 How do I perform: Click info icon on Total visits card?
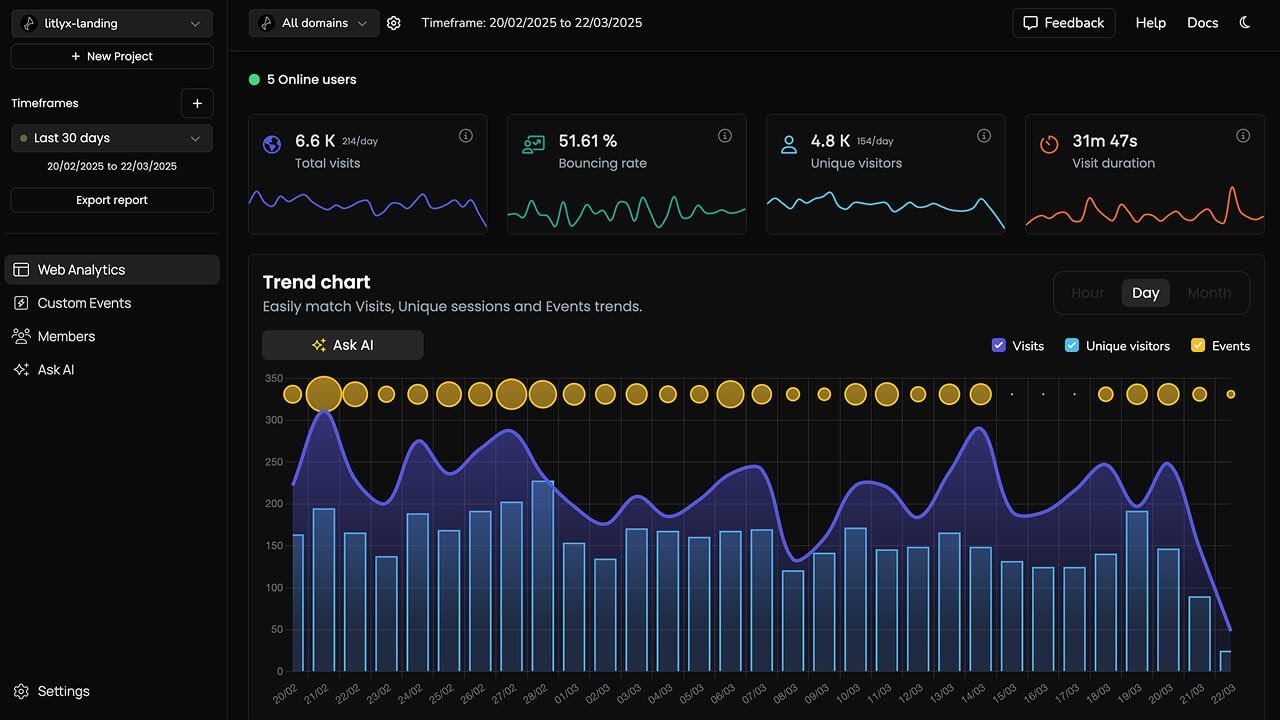pyautogui.click(x=465, y=136)
